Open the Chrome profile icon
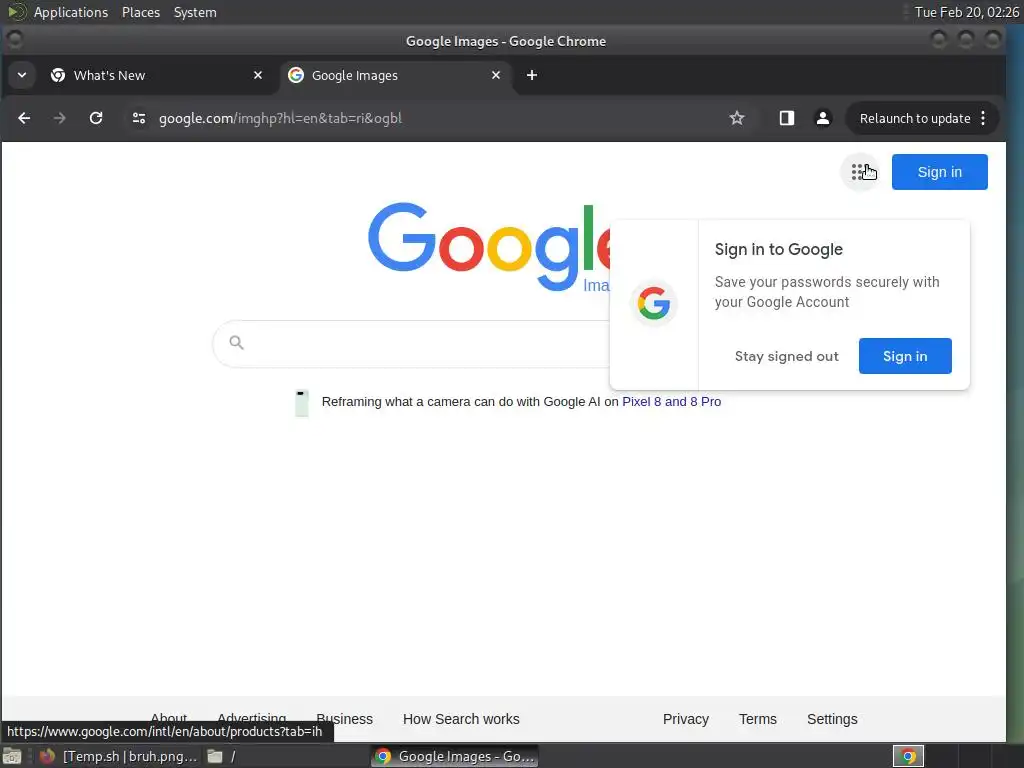 (x=823, y=118)
